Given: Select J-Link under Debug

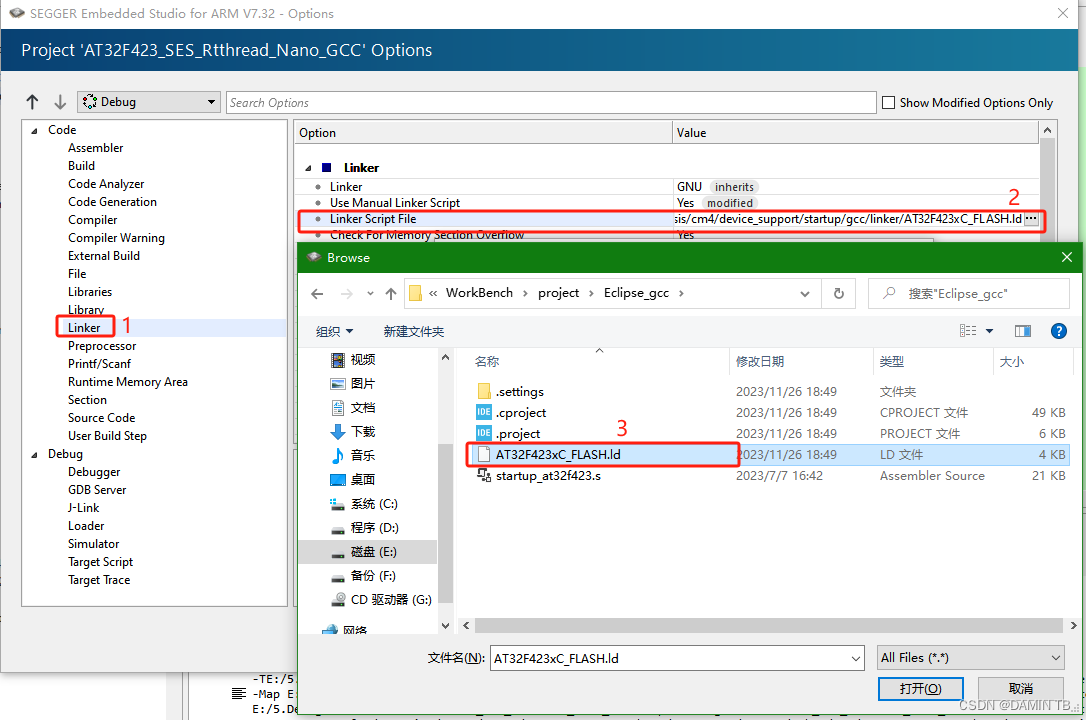Looking at the screenshot, I should coord(83,508).
